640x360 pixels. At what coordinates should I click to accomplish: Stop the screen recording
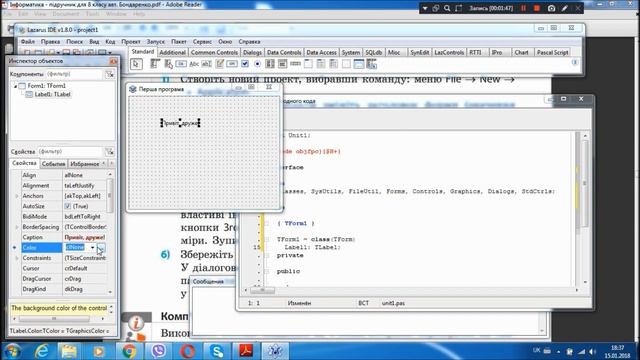coord(537,8)
